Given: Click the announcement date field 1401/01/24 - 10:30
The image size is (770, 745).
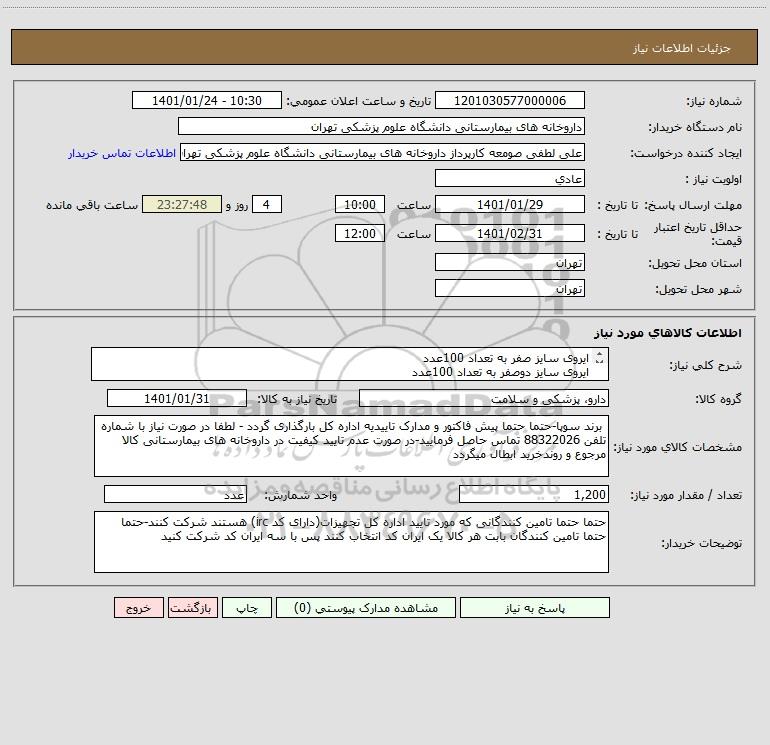Looking at the screenshot, I should click(207, 100).
